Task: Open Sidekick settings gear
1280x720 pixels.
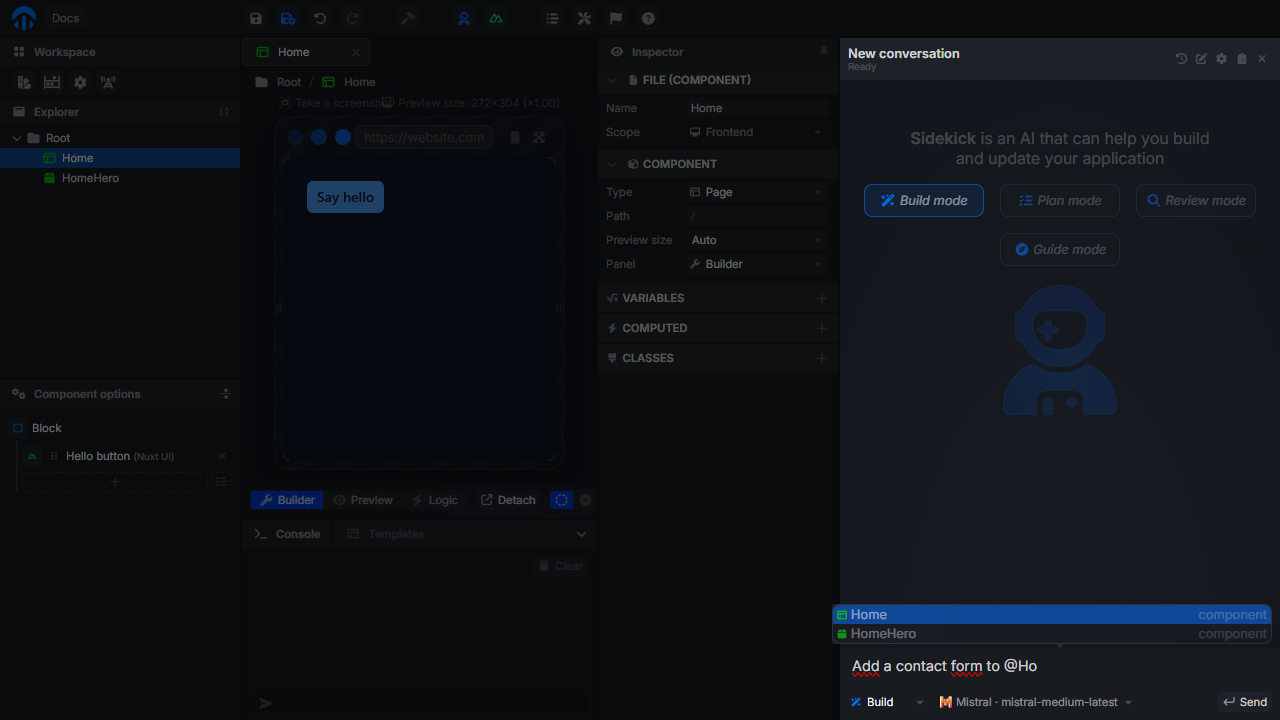Action: point(1221,59)
